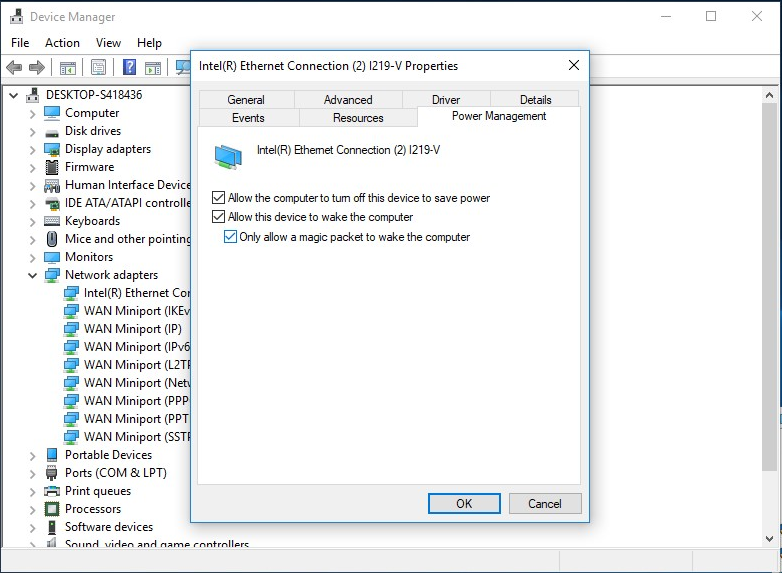Select the Display adapters icon
Viewport: 782px width, 573px height.
pos(52,149)
